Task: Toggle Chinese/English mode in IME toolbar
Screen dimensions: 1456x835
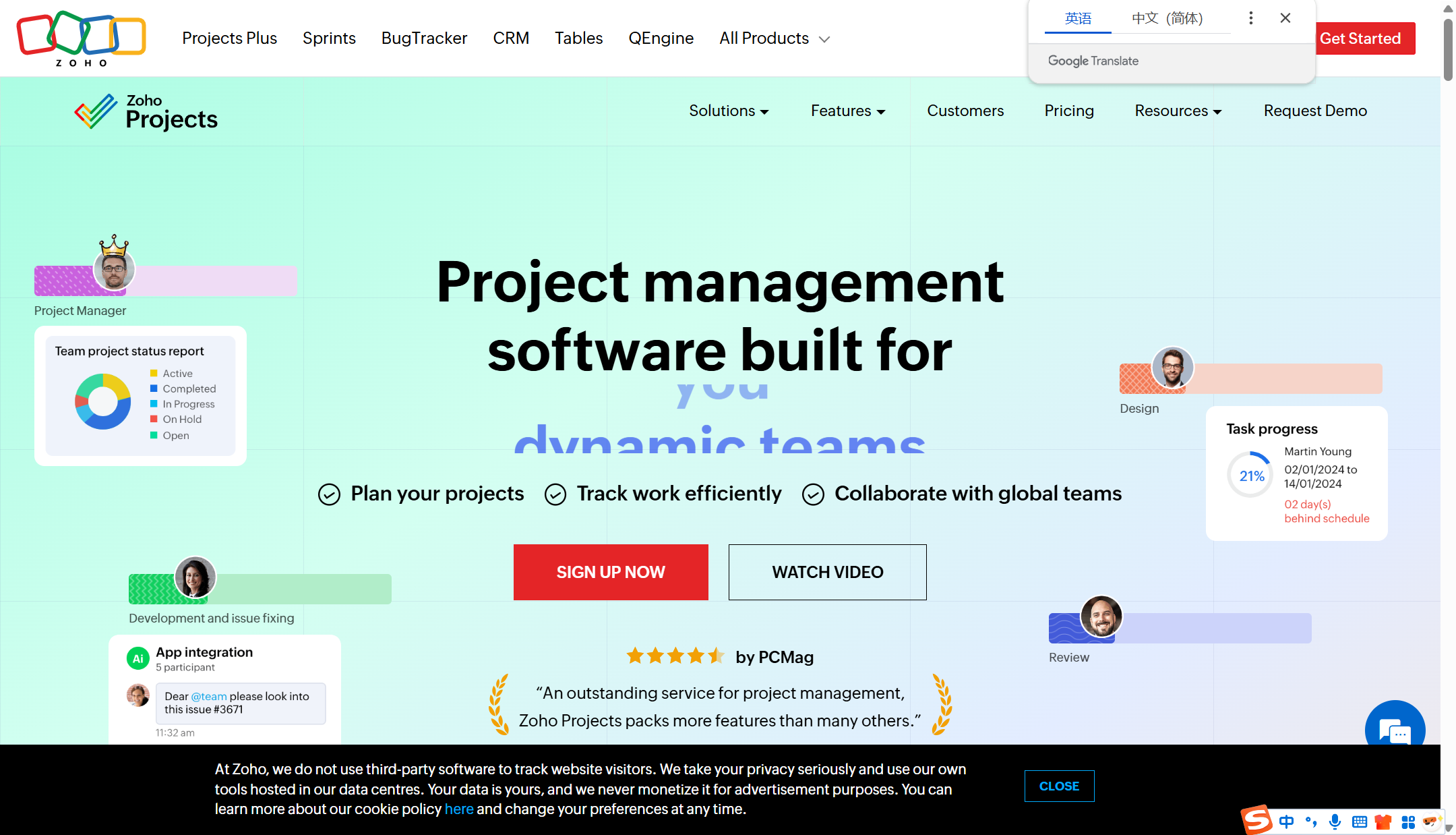Action: 1286,822
